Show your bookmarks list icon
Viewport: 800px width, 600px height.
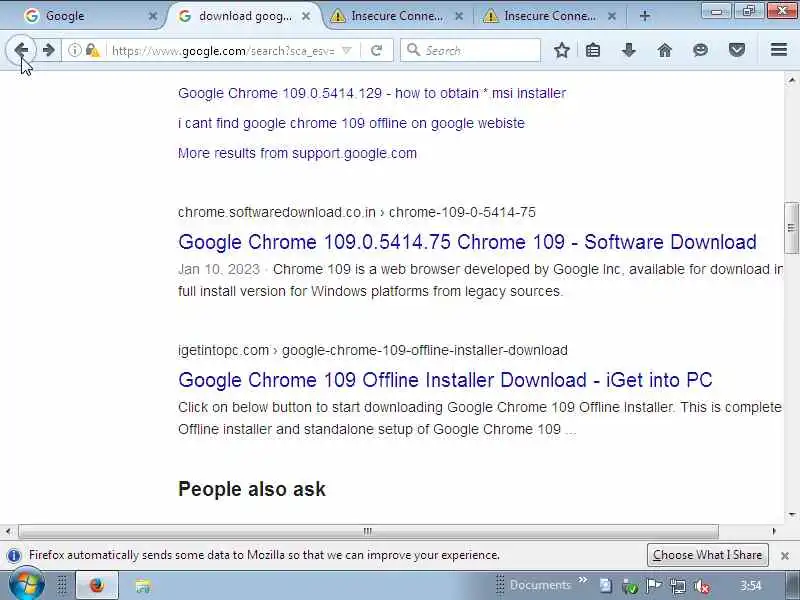click(593, 50)
